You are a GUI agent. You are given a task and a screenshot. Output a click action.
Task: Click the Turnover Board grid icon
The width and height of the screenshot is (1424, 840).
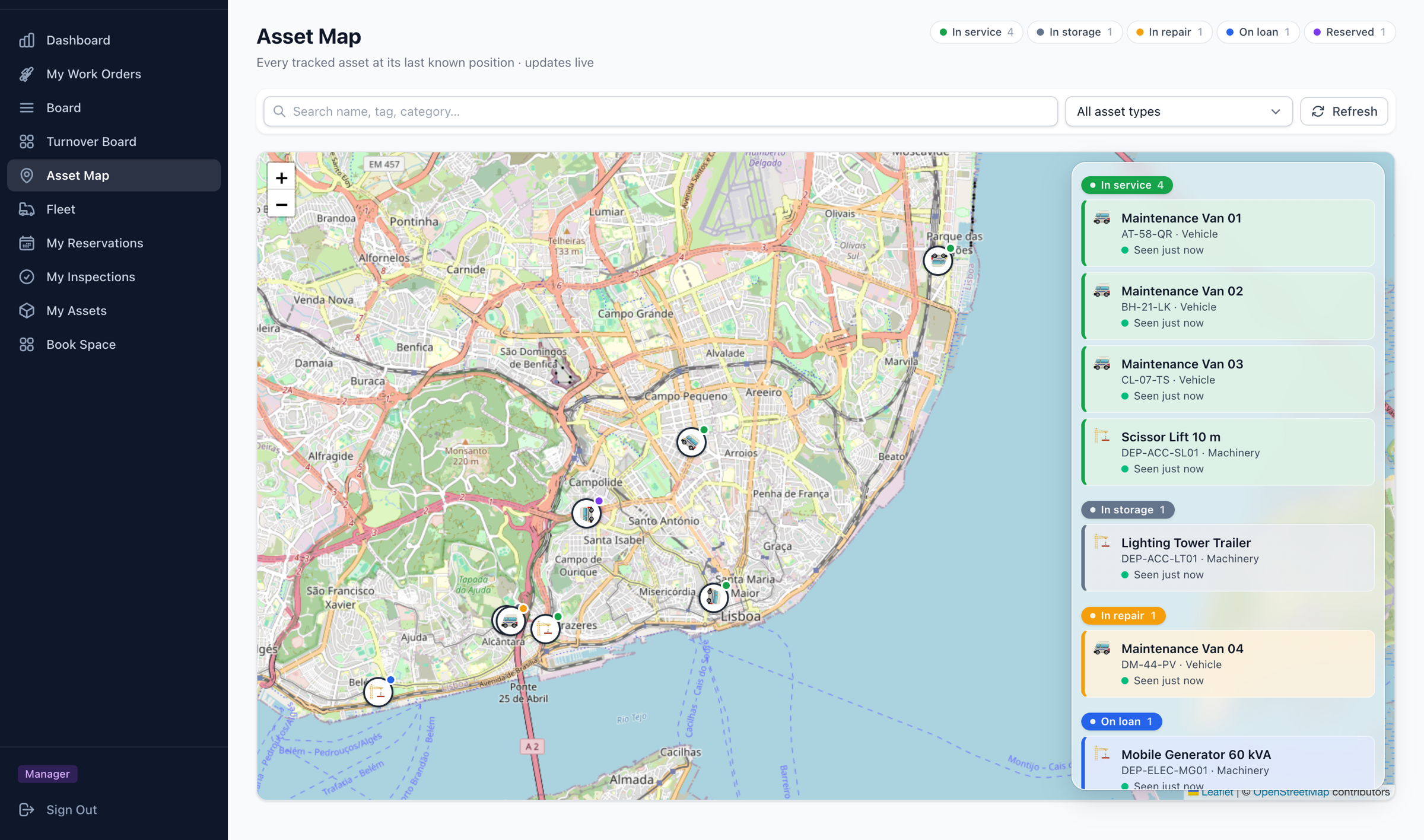coord(27,142)
